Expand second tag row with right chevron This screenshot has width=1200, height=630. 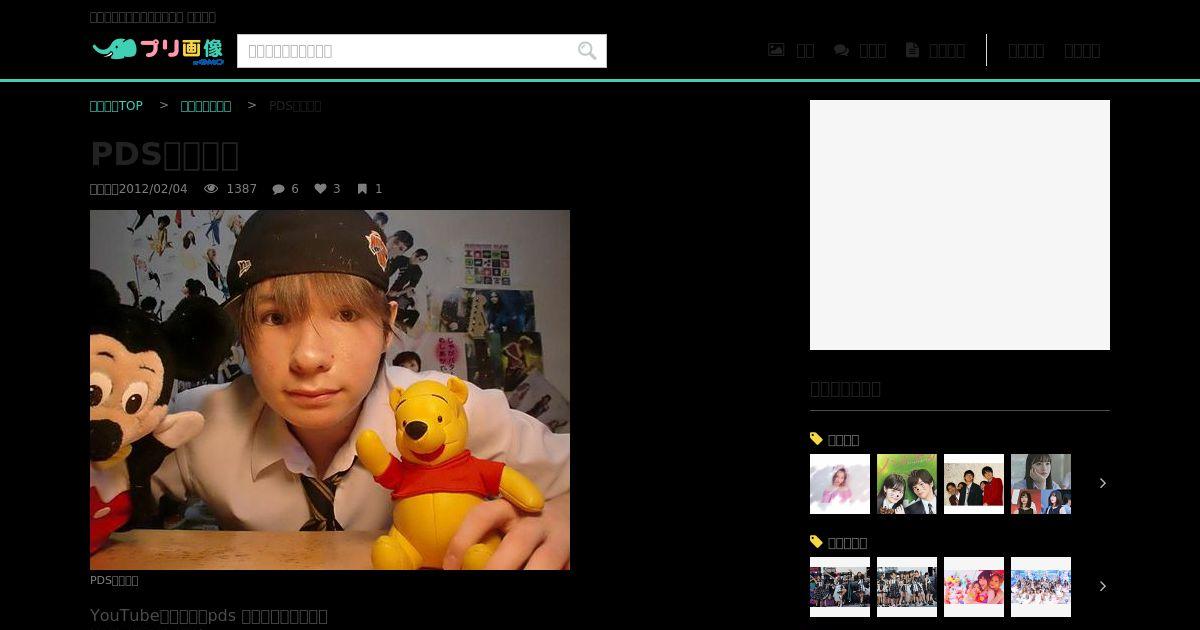(x=1102, y=587)
